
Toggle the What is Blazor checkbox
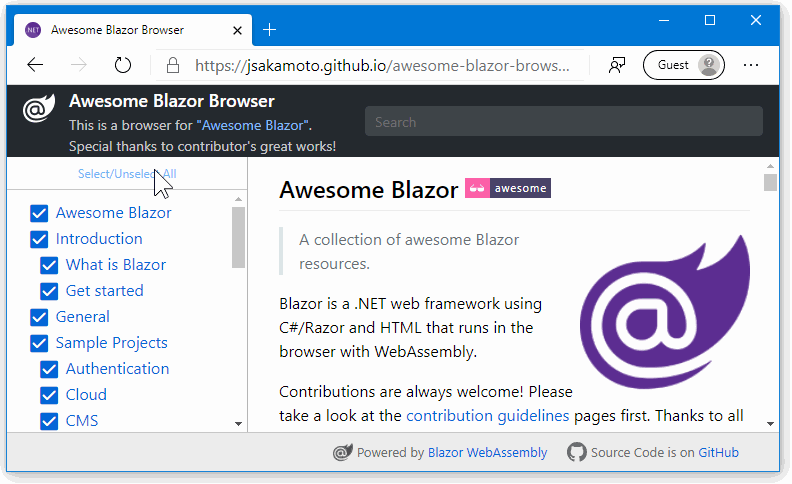[49, 265]
